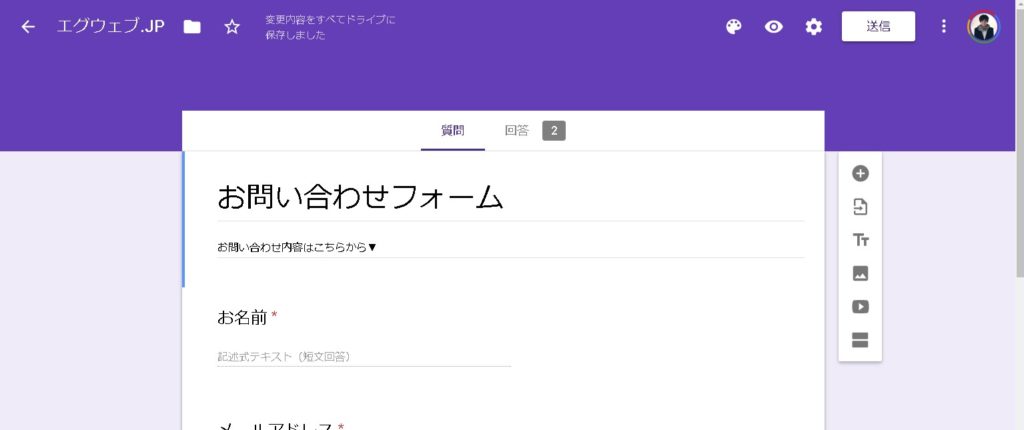Insert an image from the sidebar
The height and width of the screenshot is (430, 1024).
(860, 273)
